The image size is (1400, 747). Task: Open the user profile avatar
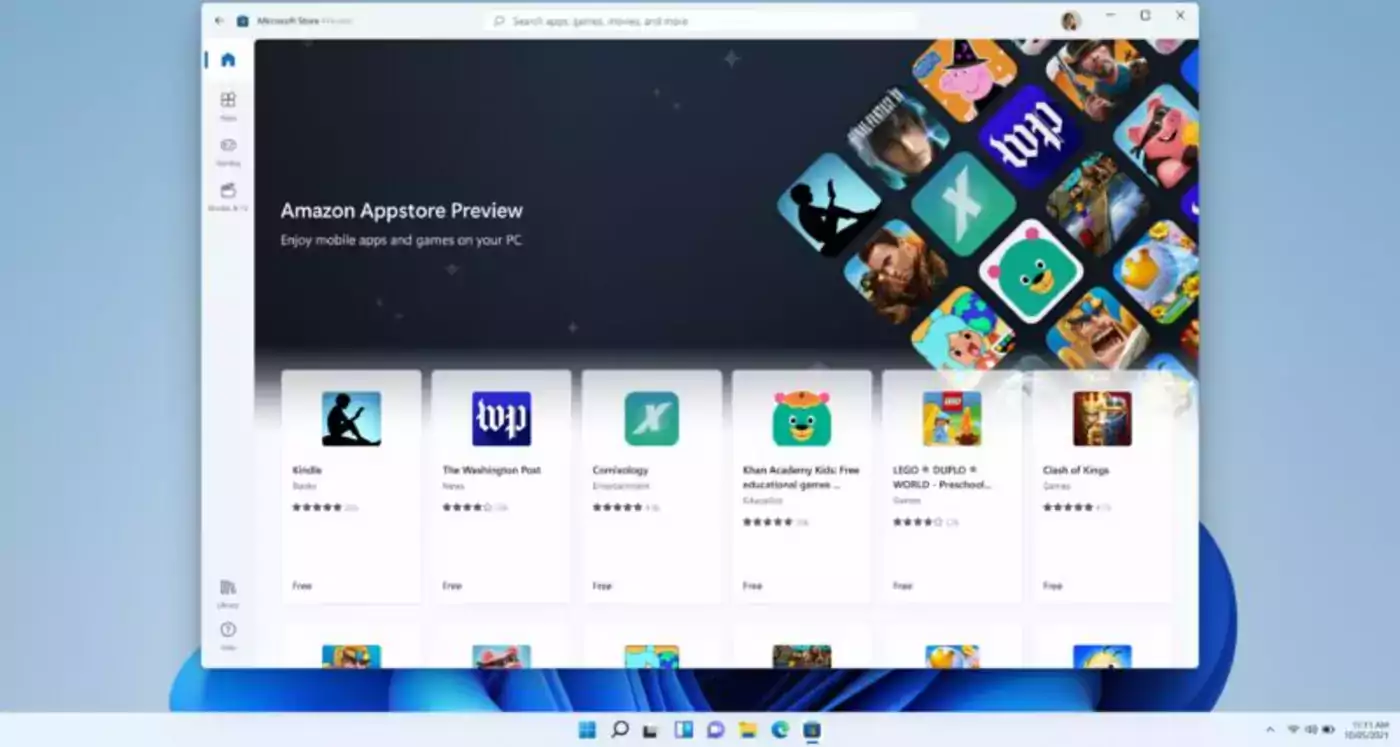tap(1071, 21)
